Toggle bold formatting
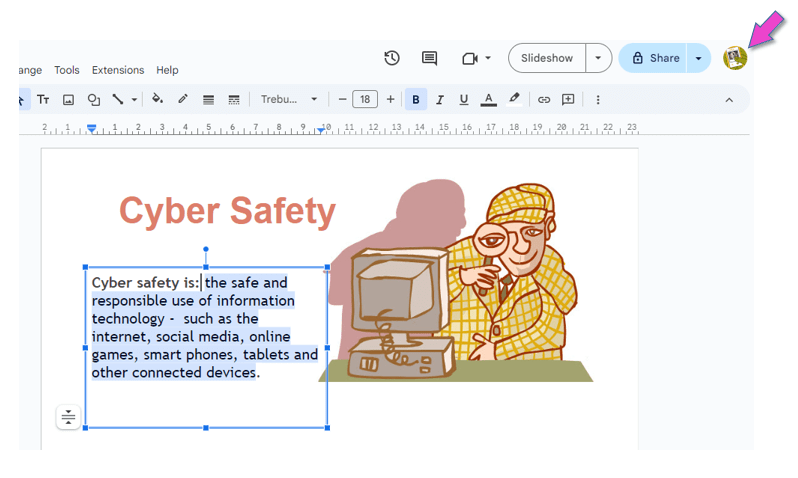The image size is (798, 478). [x=416, y=100]
